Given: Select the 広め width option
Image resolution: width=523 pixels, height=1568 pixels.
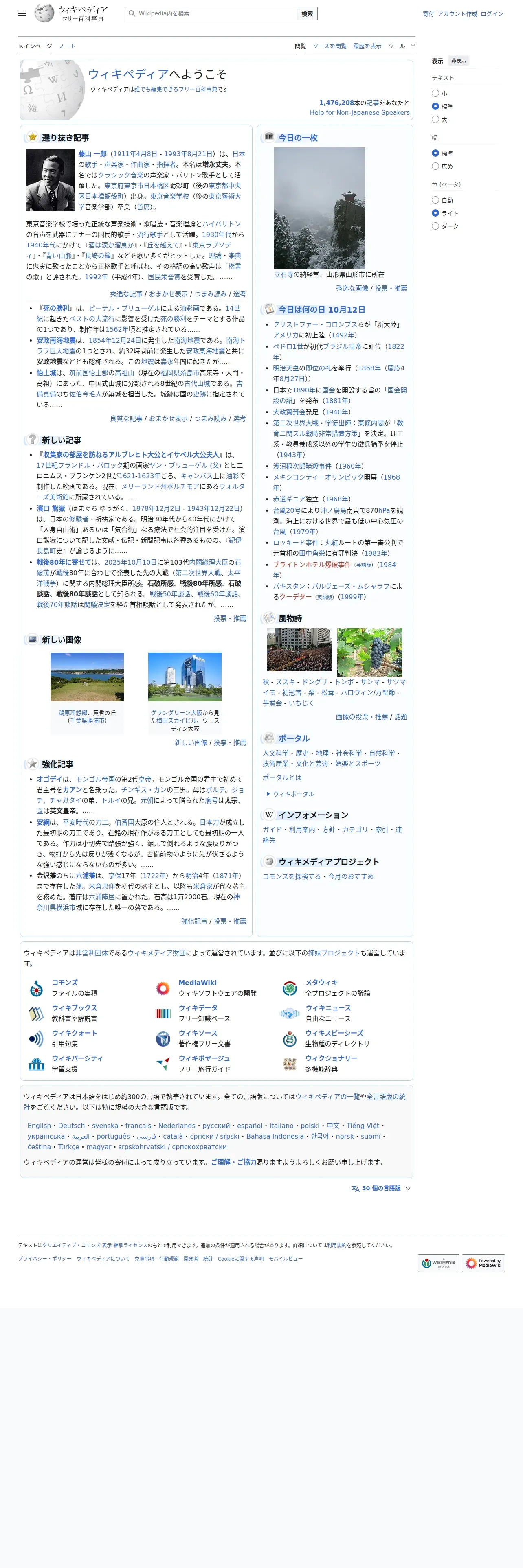Looking at the screenshot, I should 435,166.
